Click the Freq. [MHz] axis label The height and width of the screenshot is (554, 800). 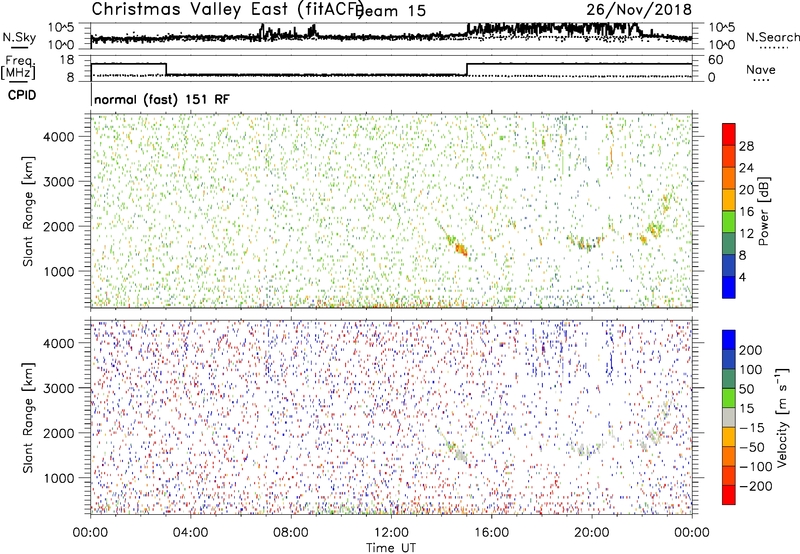coord(18,68)
